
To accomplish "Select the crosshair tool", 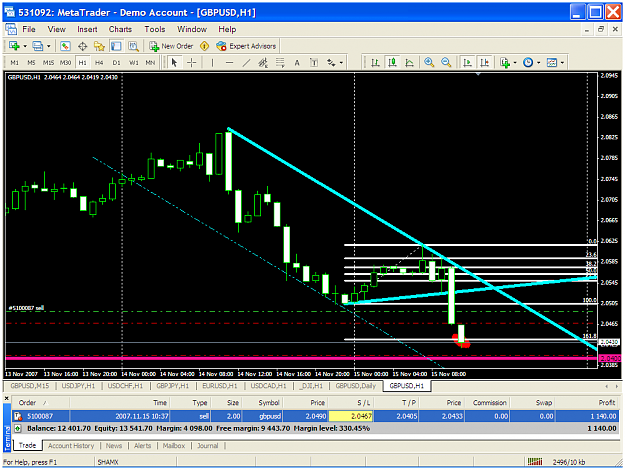I will 192,63.
